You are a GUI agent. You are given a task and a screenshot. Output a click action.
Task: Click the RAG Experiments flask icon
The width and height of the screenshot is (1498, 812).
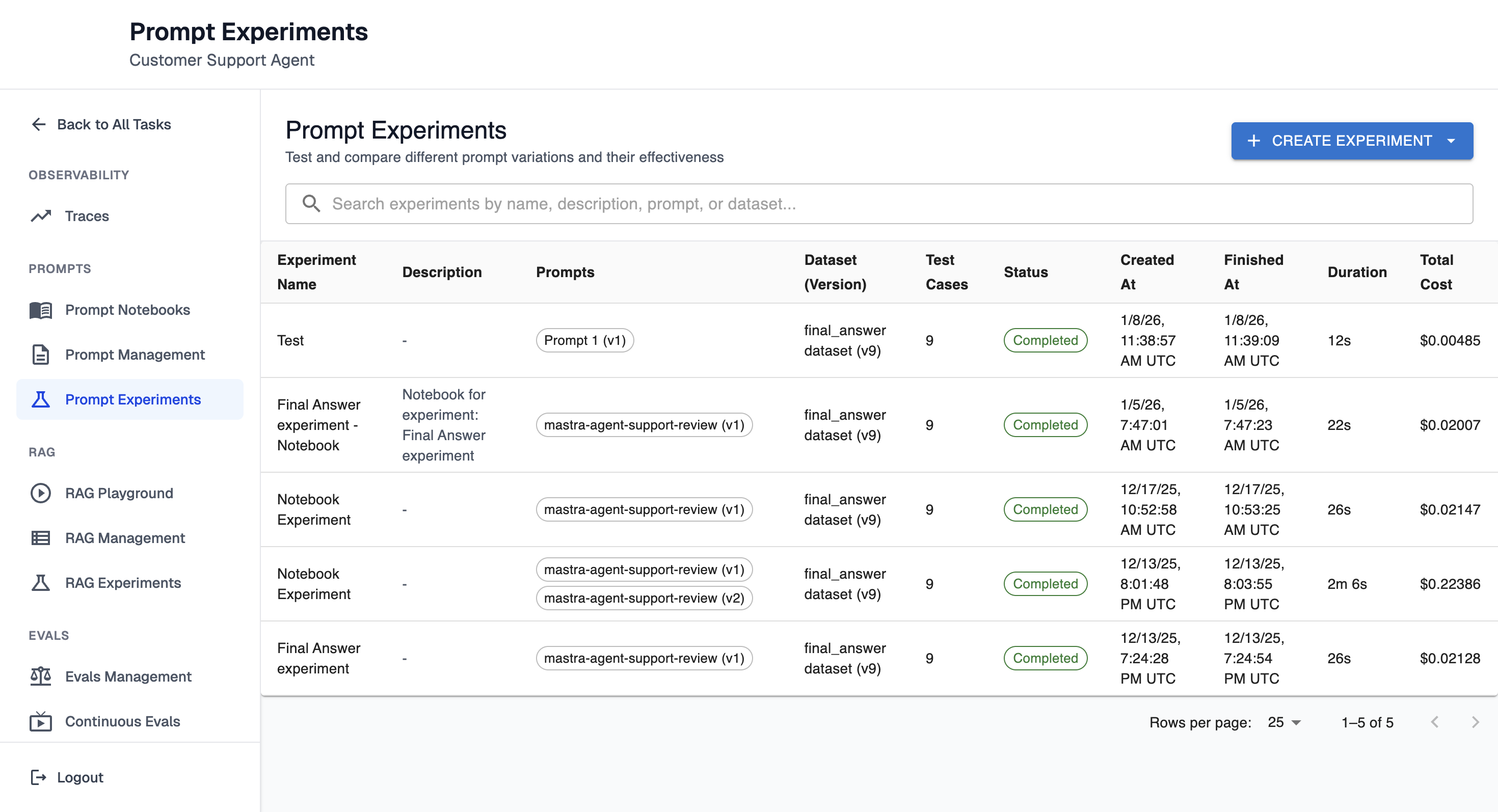pyautogui.click(x=41, y=583)
